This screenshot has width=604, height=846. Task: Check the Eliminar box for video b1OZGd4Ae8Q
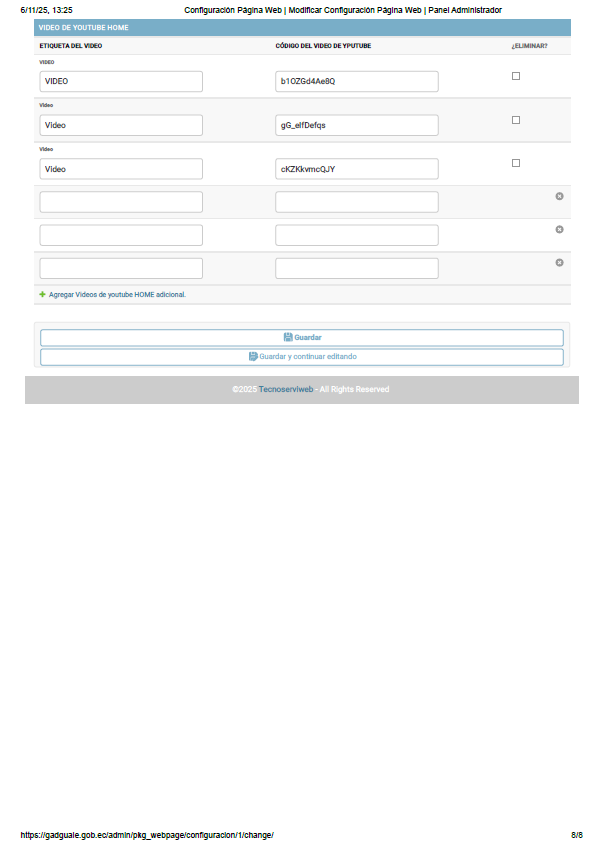coord(516,76)
